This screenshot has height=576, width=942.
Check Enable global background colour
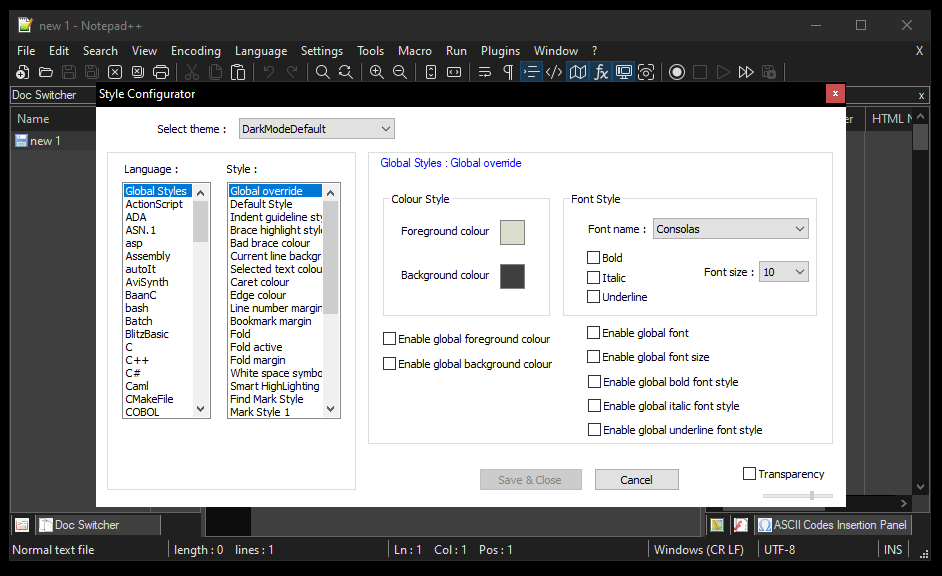coord(389,362)
